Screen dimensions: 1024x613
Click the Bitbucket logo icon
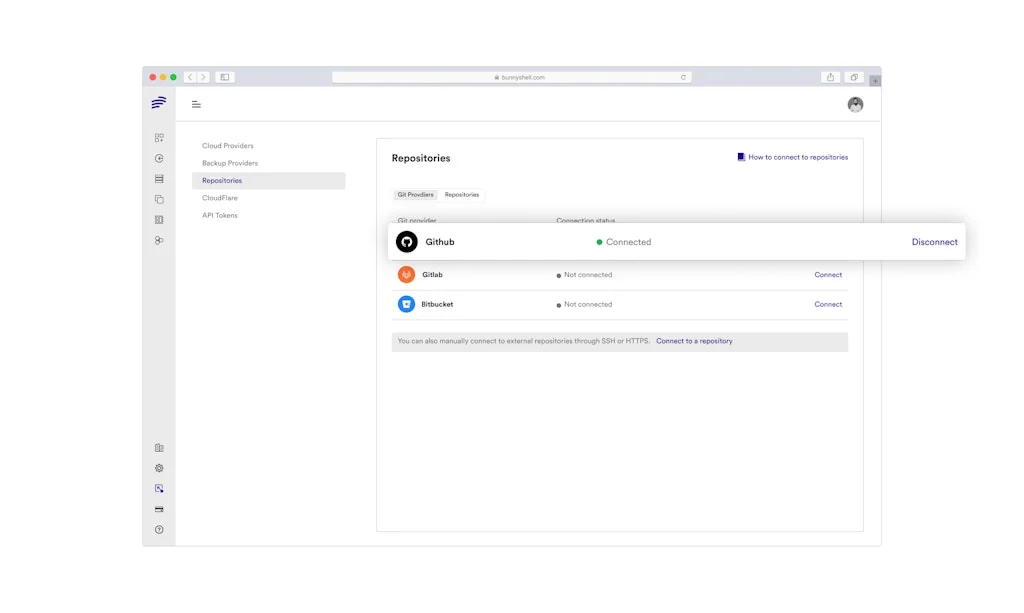[x=406, y=304]
